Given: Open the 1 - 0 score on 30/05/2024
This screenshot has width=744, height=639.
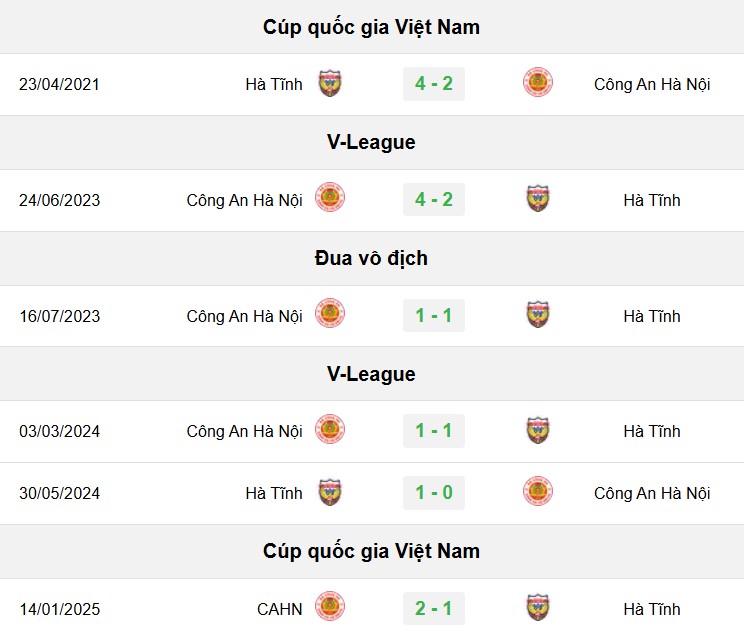Looking at the screenshot, I should point(434,493).
